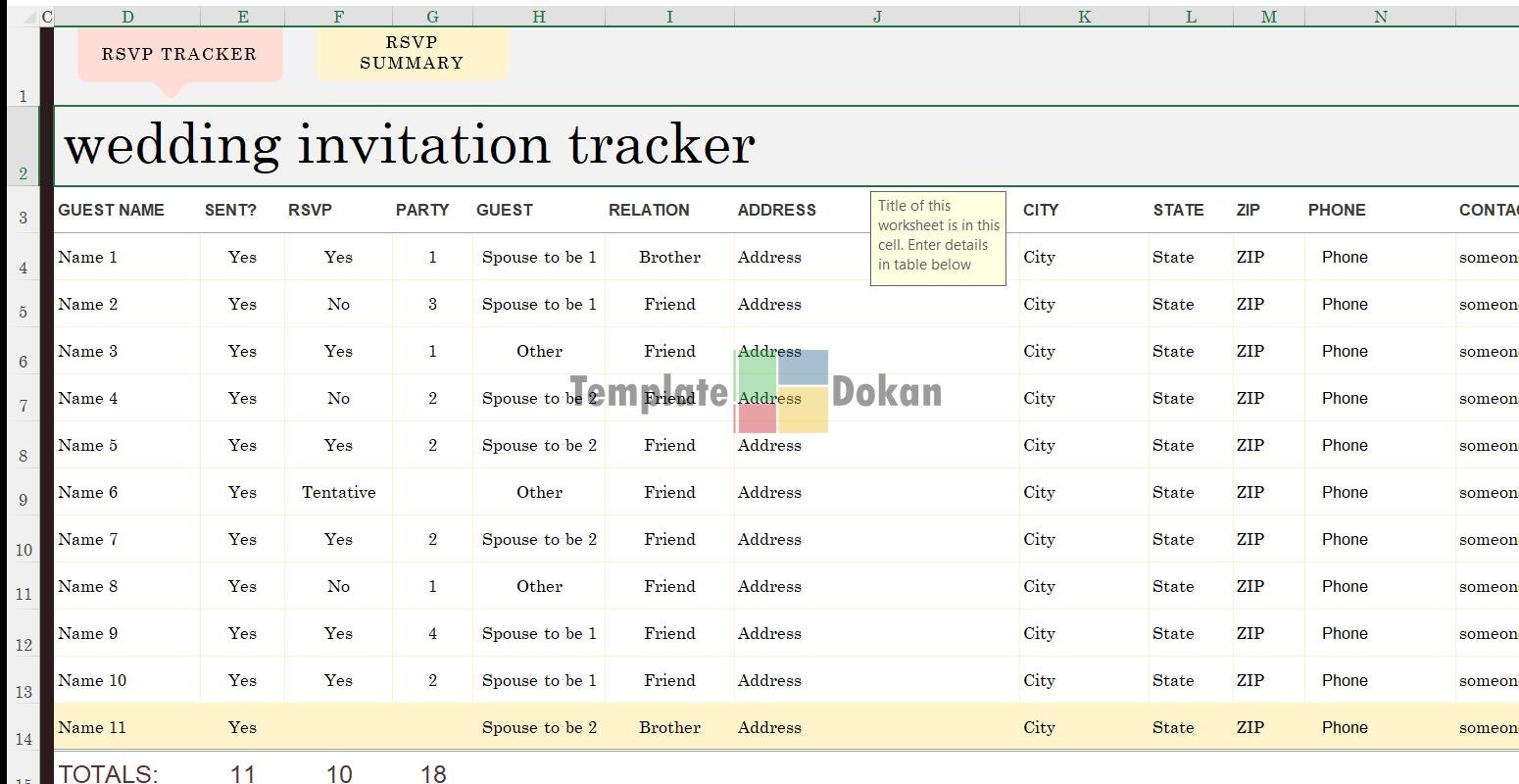Select the PHONE table header cell

[x=1336, y=210]
